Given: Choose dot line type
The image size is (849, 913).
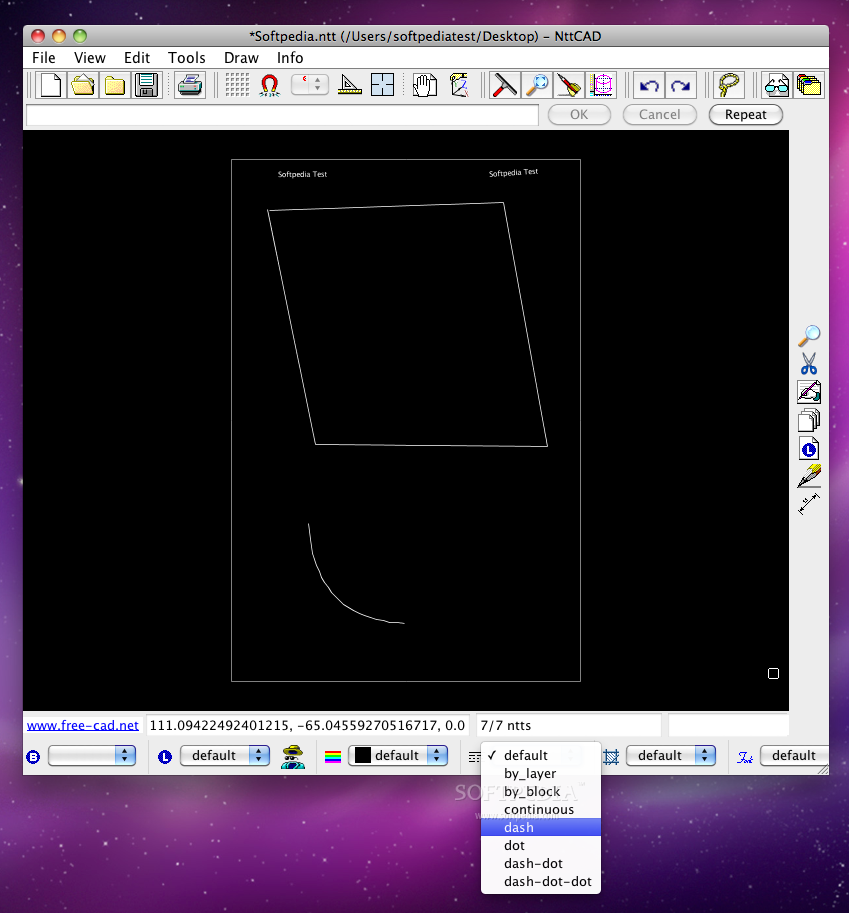Looking at the screenshot, I should (540, 845).
